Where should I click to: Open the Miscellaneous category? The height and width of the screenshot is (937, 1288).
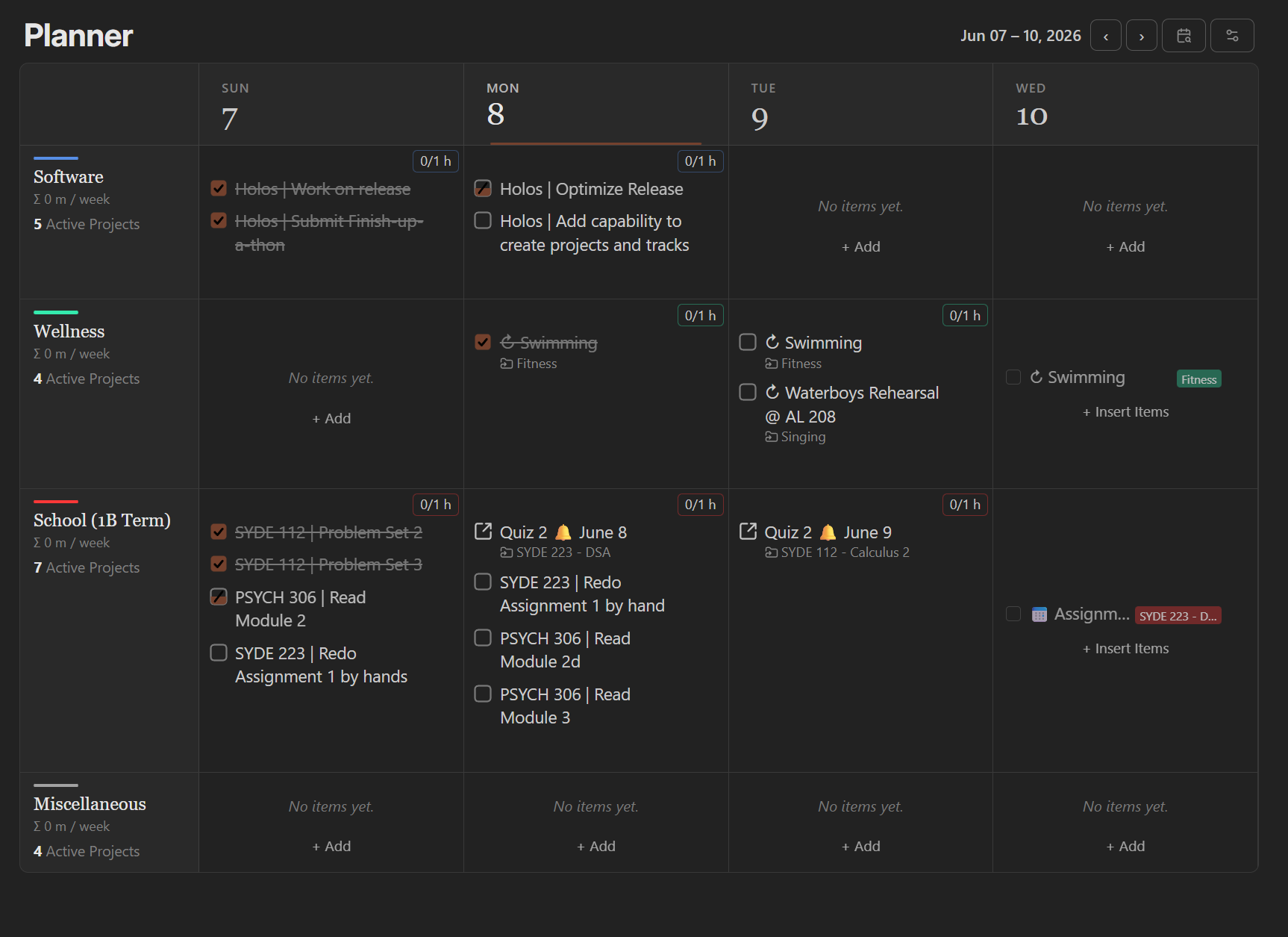[90, 804]
